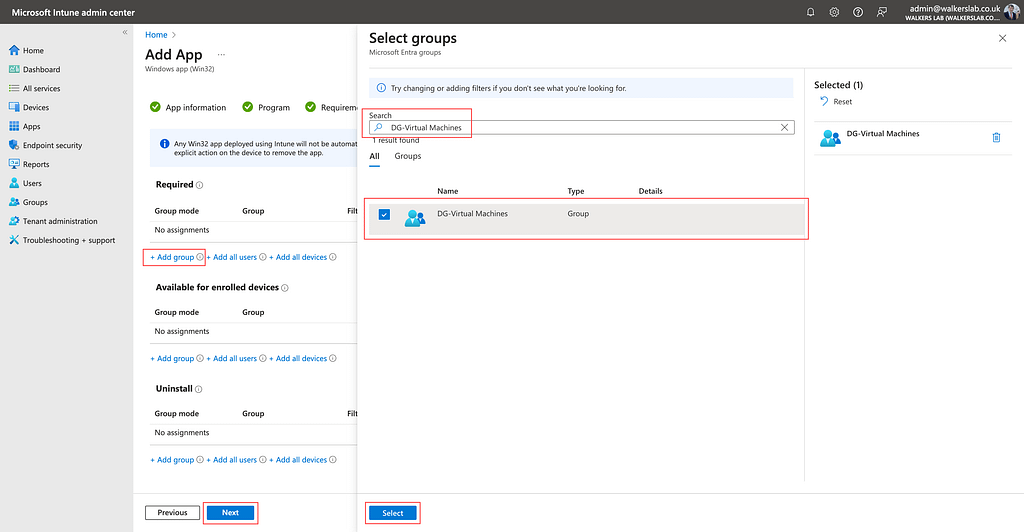Click the Next button

230,513
